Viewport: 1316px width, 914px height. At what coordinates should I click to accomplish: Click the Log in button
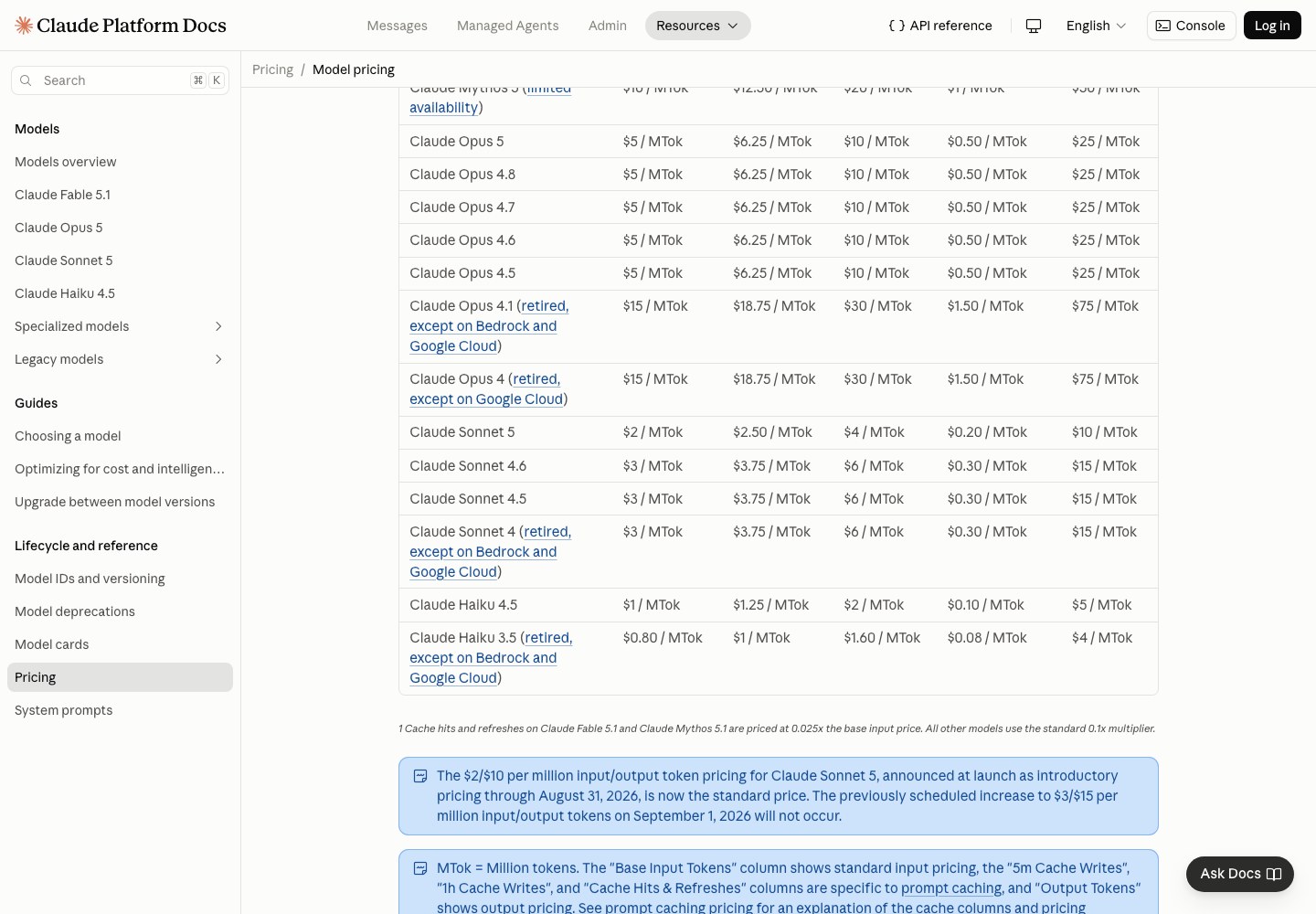(x=1272, y=26)
